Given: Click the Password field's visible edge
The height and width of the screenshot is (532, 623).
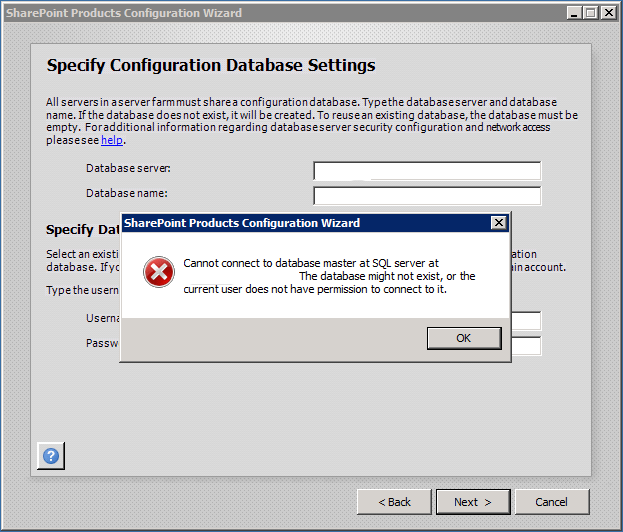Looking at the screenshot, I should pyautogui.click(x=526, y=346).
